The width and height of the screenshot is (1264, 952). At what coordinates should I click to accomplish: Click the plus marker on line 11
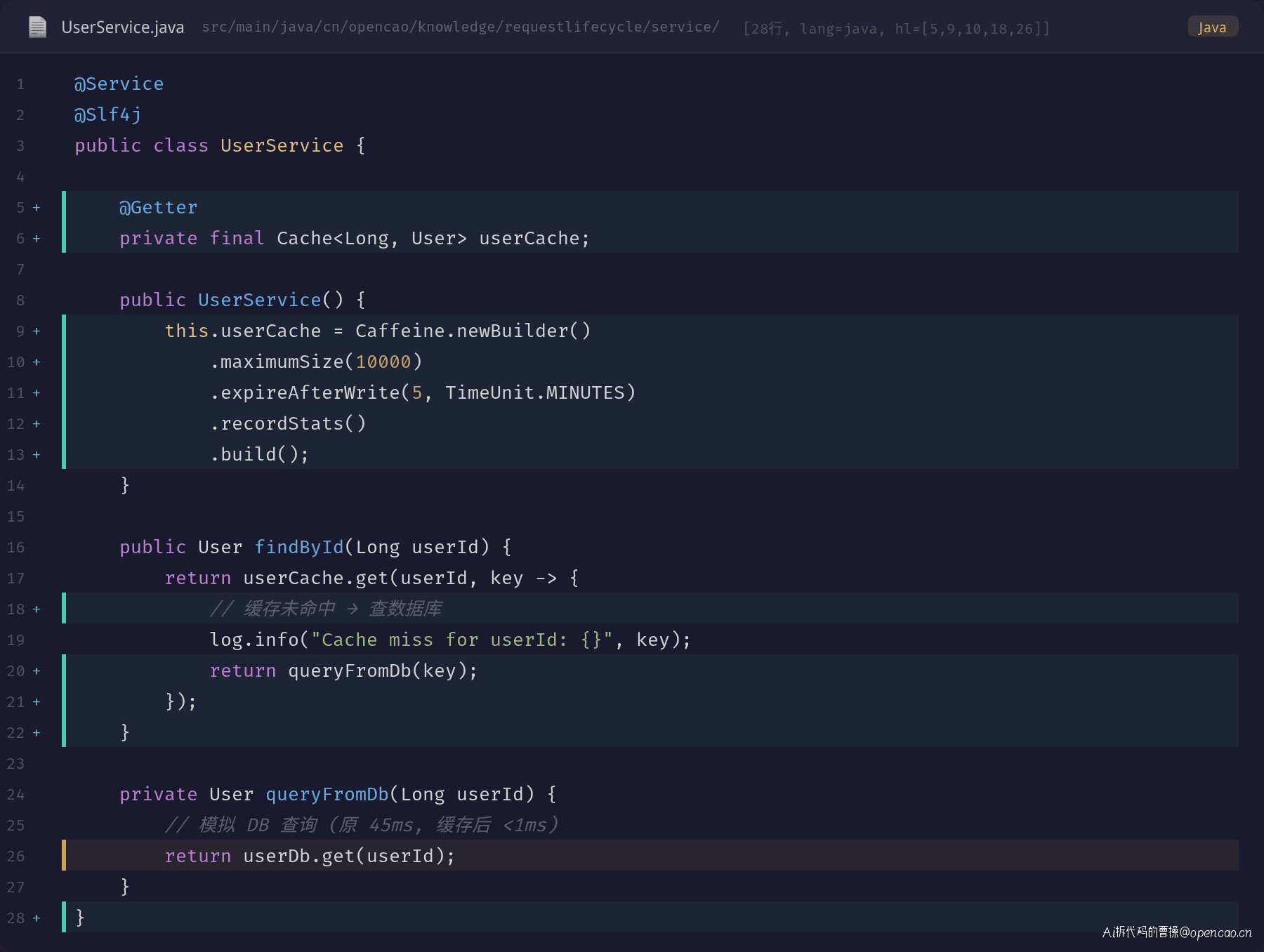pyautogui.click(x=37, y=393)
